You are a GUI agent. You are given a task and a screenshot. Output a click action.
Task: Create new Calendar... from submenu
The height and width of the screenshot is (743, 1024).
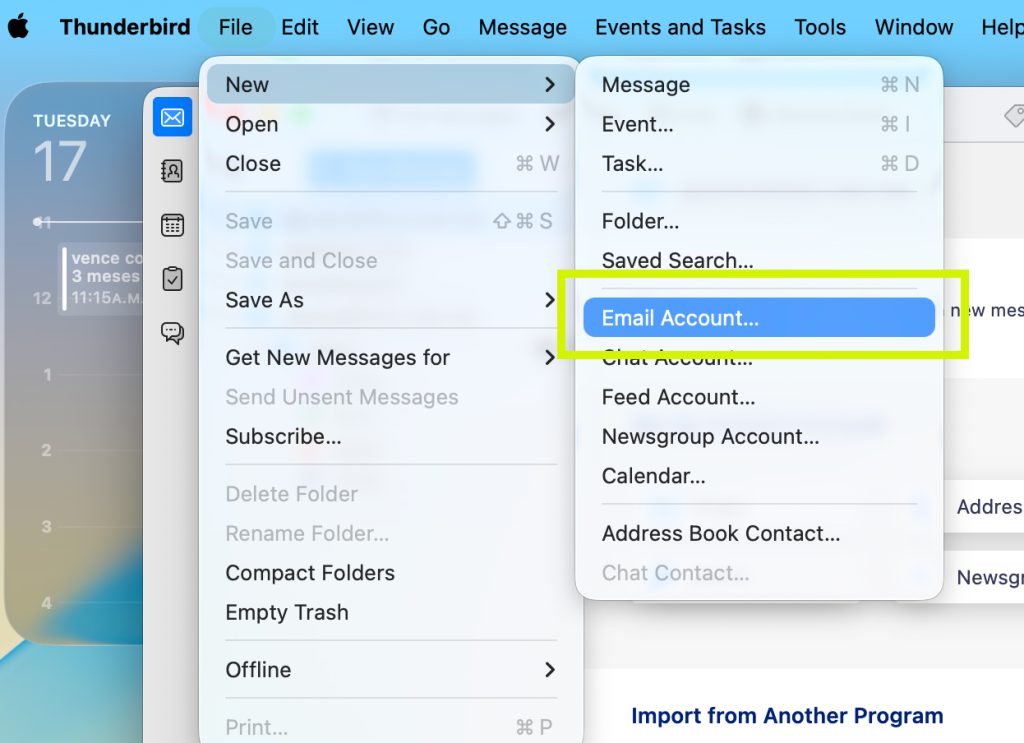(653, 476)
